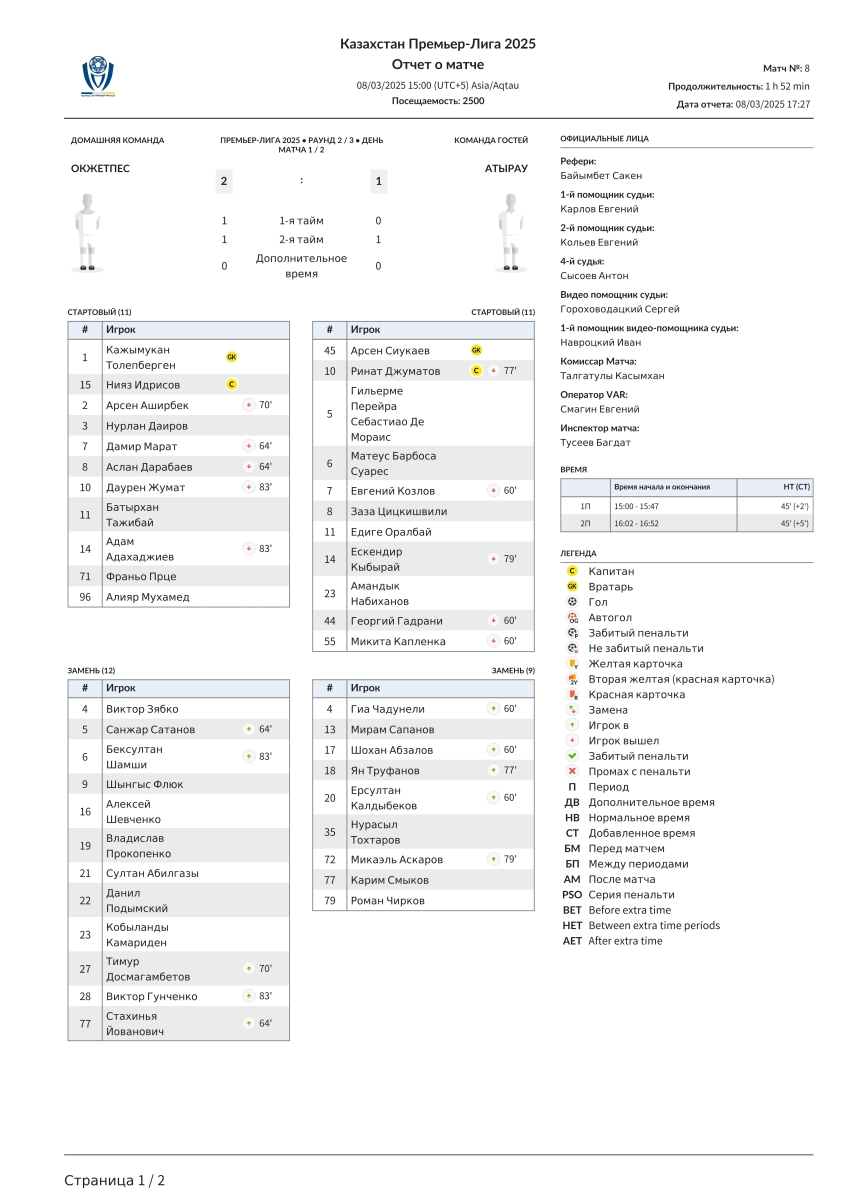Click substituted-off icon beside Арсен Аширбек
This screenshot has width=848, height=1200.
pyautogui.click(x=248, y=405)
